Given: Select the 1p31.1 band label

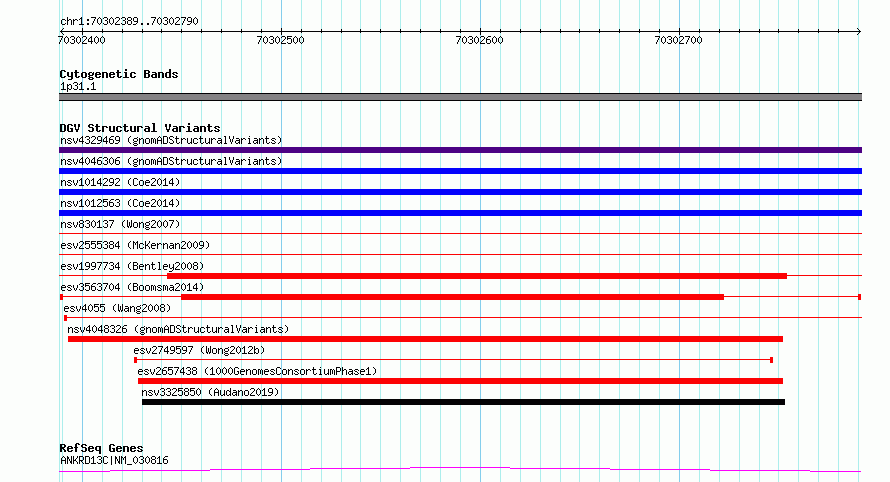Looking at the screenshot, I should tap(78, 86).
